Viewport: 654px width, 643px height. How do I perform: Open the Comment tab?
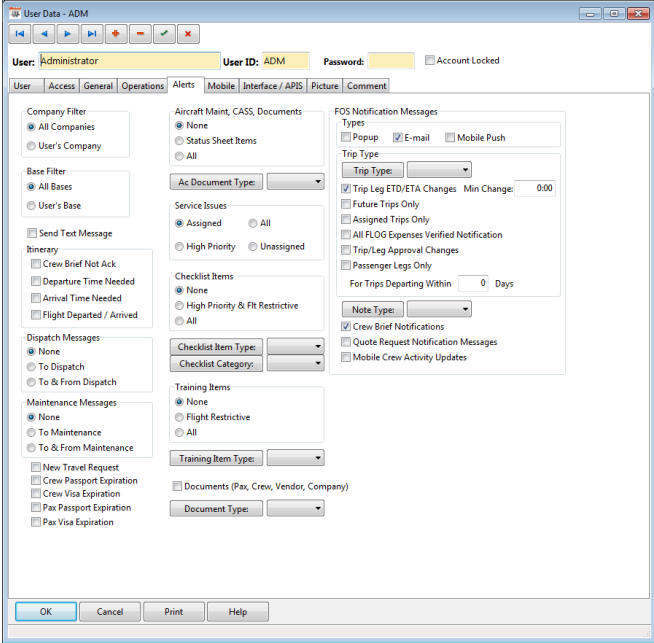point(367,86)
